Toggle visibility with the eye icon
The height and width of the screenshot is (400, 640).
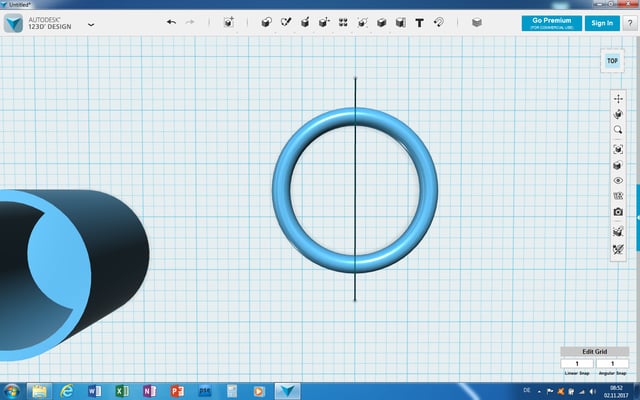[618, 180]
